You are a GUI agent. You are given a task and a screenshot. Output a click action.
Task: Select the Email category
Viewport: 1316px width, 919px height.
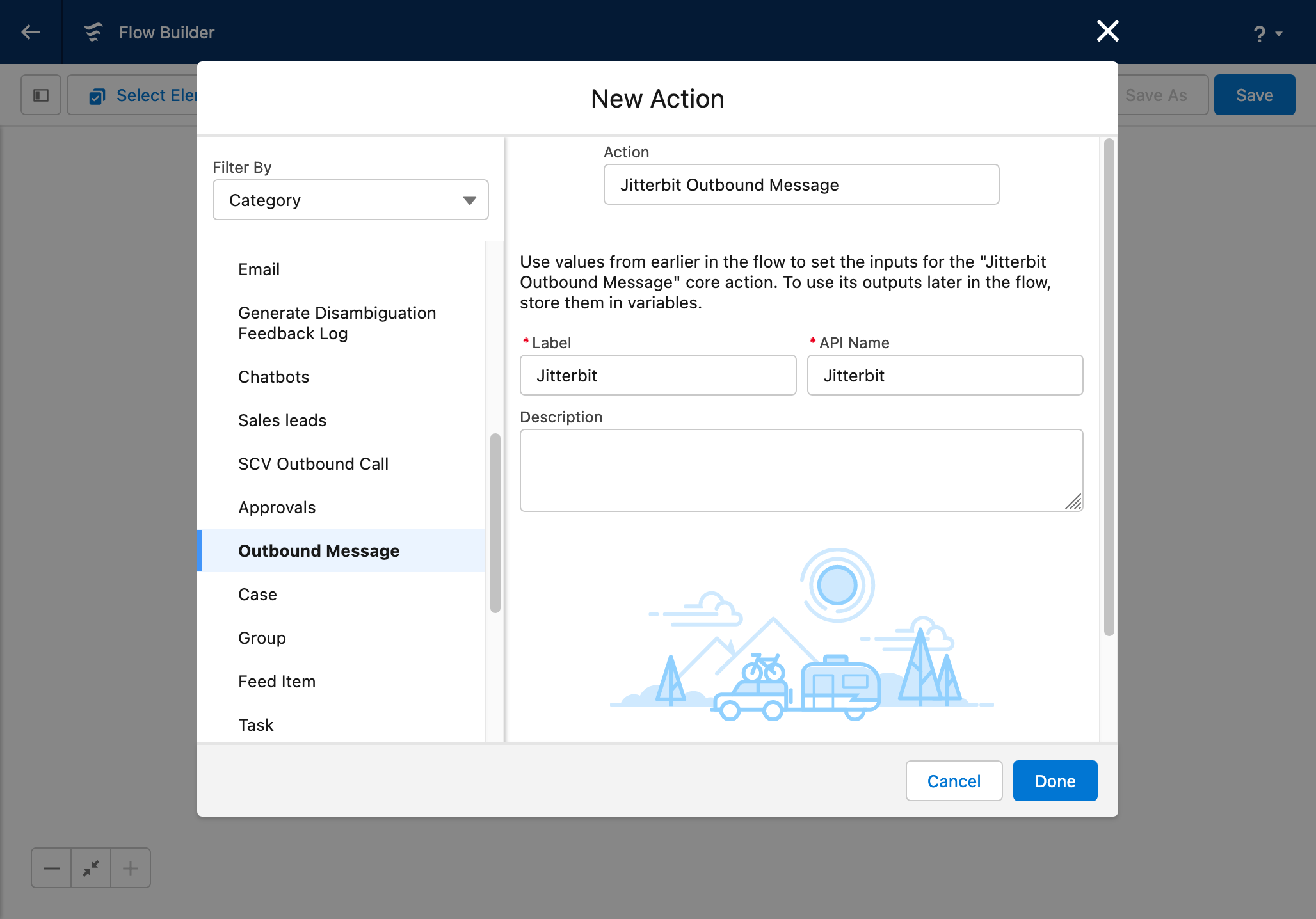pos(259,269)
